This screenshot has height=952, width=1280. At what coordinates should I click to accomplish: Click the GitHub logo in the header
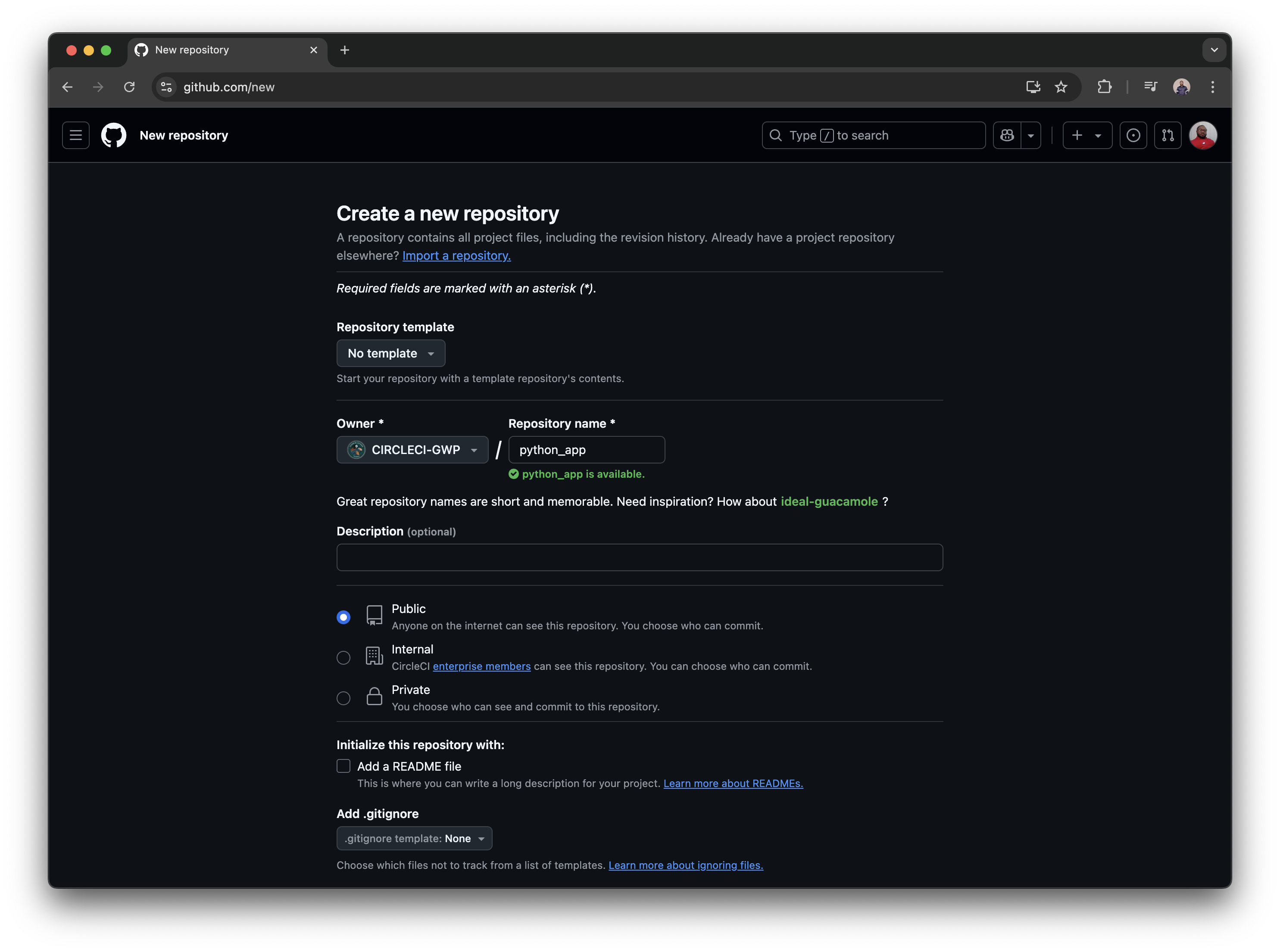(x=113, y=135)
